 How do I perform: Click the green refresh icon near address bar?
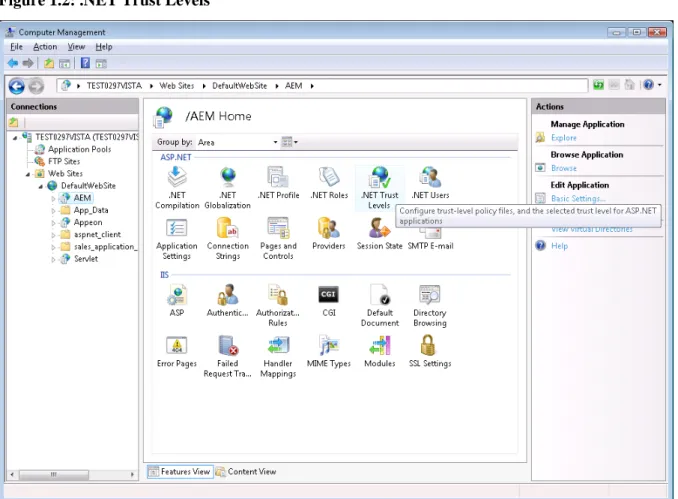click(598, 85)
